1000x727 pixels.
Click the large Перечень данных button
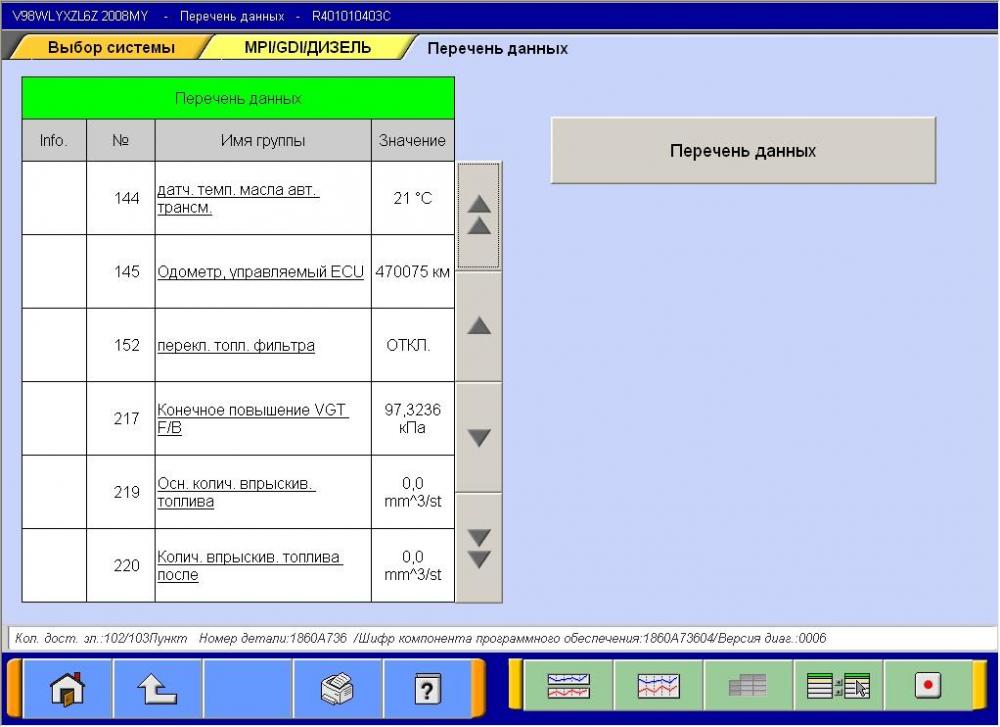[743, 151]
